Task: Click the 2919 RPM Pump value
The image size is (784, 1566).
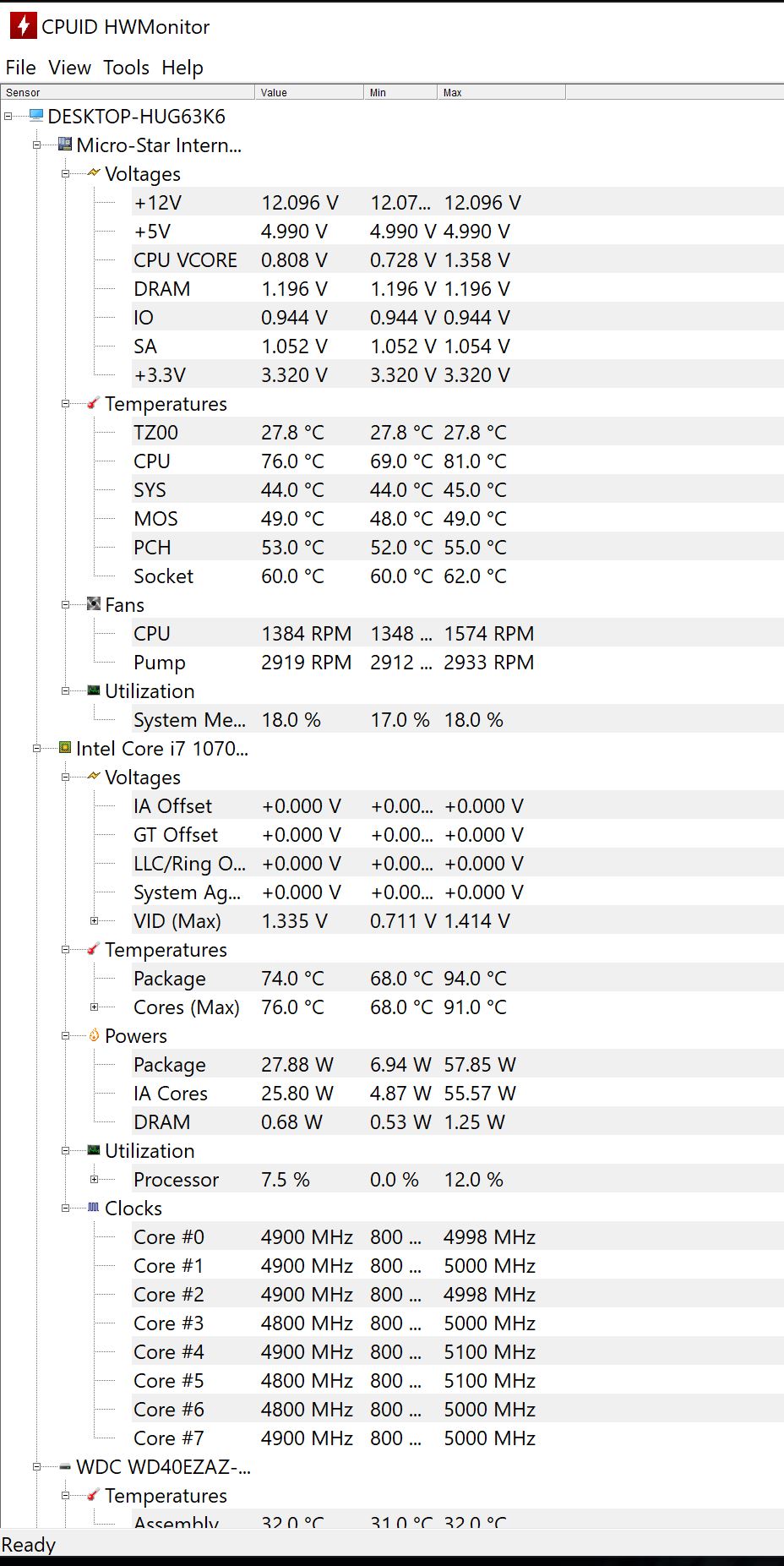Action: click(306, 662)
